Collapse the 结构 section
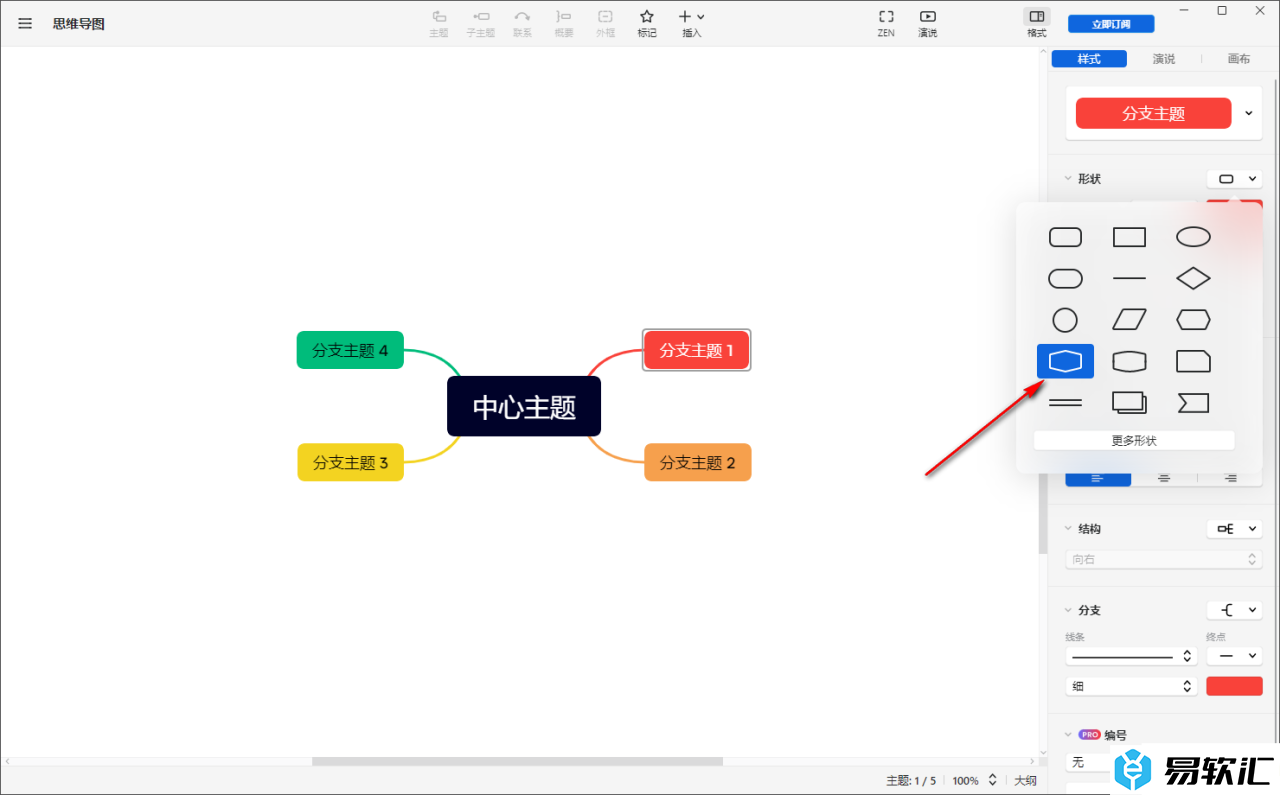1280x795 pixels. point(1068,528)
